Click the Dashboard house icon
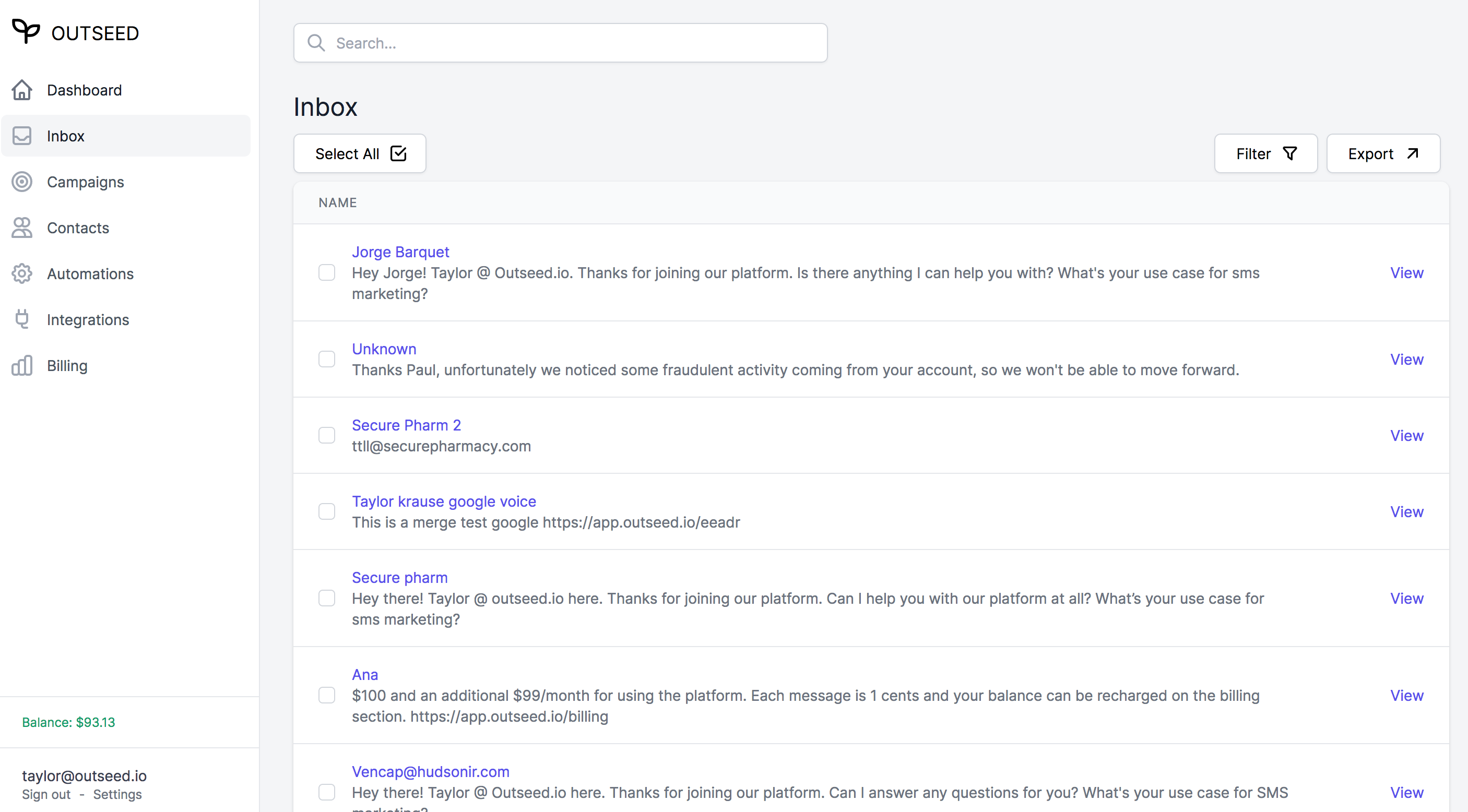This screenshot has height=812, width=1468. click(x=21, y=90)
